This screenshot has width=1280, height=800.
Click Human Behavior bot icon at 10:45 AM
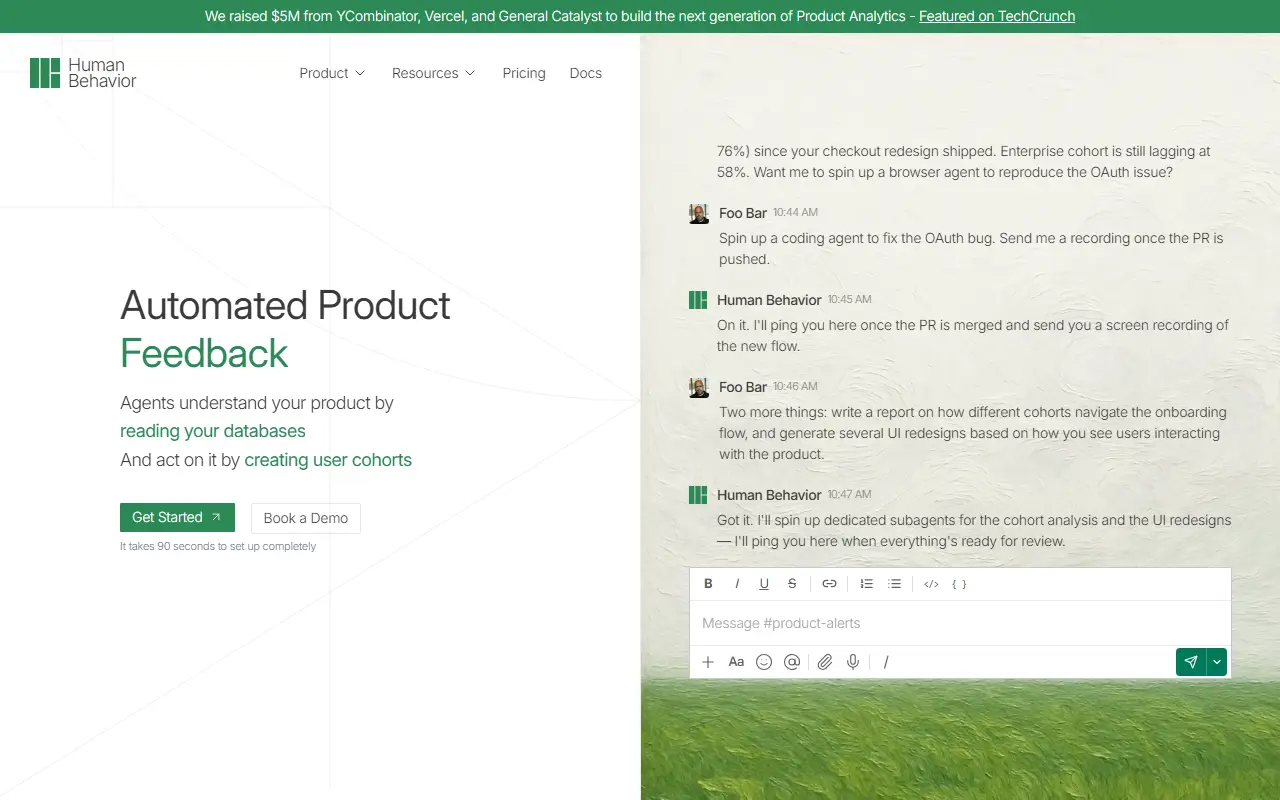tap(698, 300)
